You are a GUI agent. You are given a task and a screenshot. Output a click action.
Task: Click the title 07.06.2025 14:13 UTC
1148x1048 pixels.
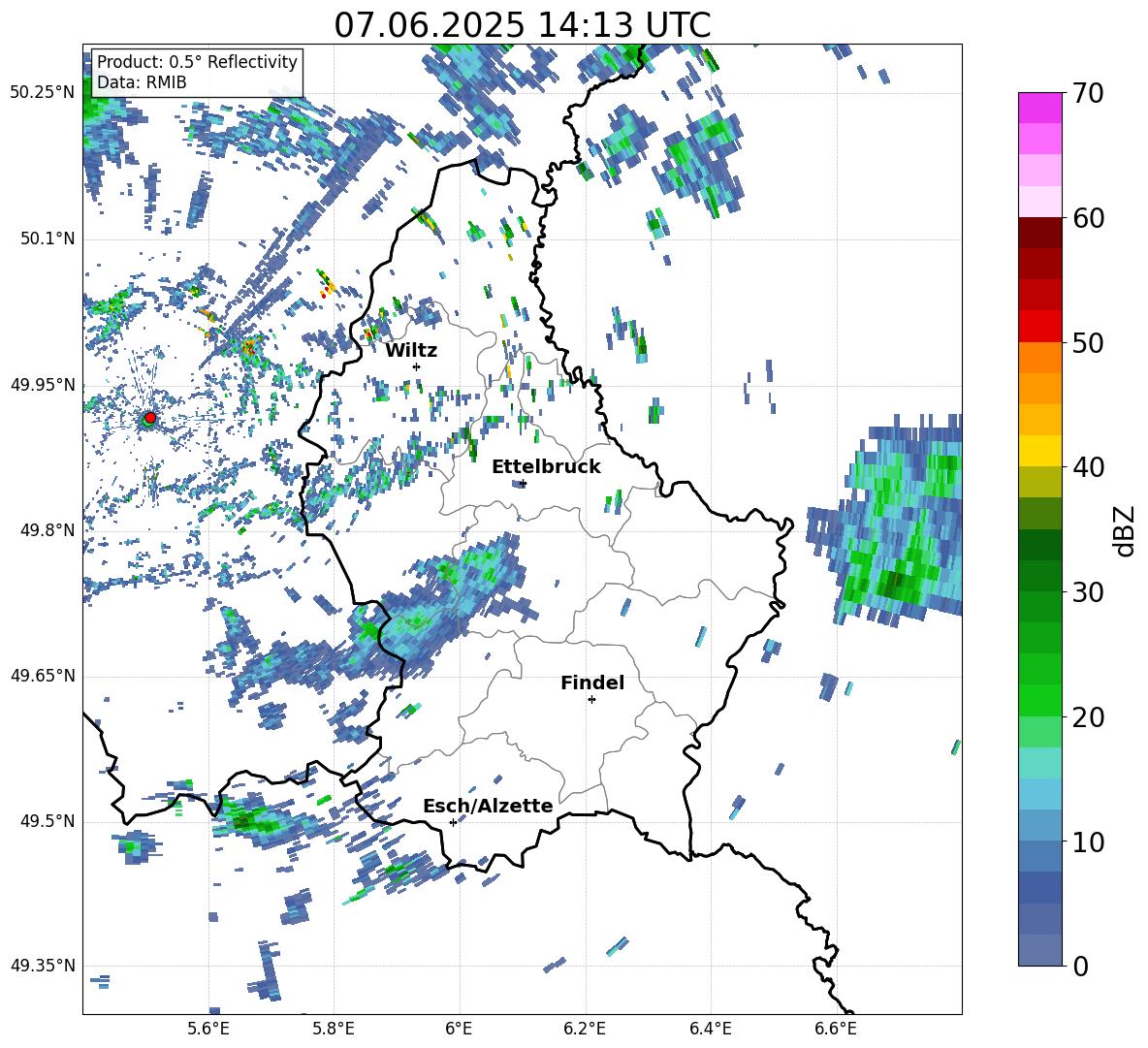[522, 25]
